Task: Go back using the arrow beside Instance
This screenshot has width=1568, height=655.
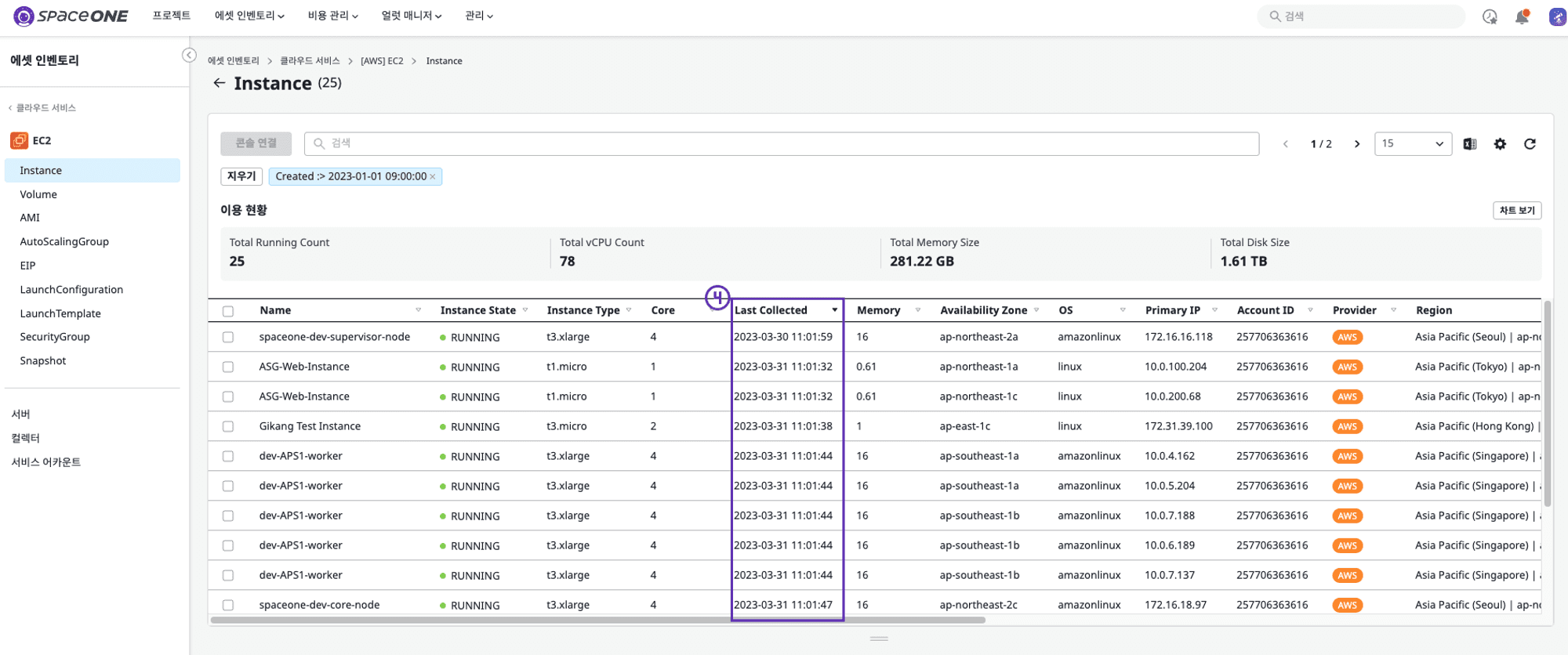Action: [x=220, y=83]
